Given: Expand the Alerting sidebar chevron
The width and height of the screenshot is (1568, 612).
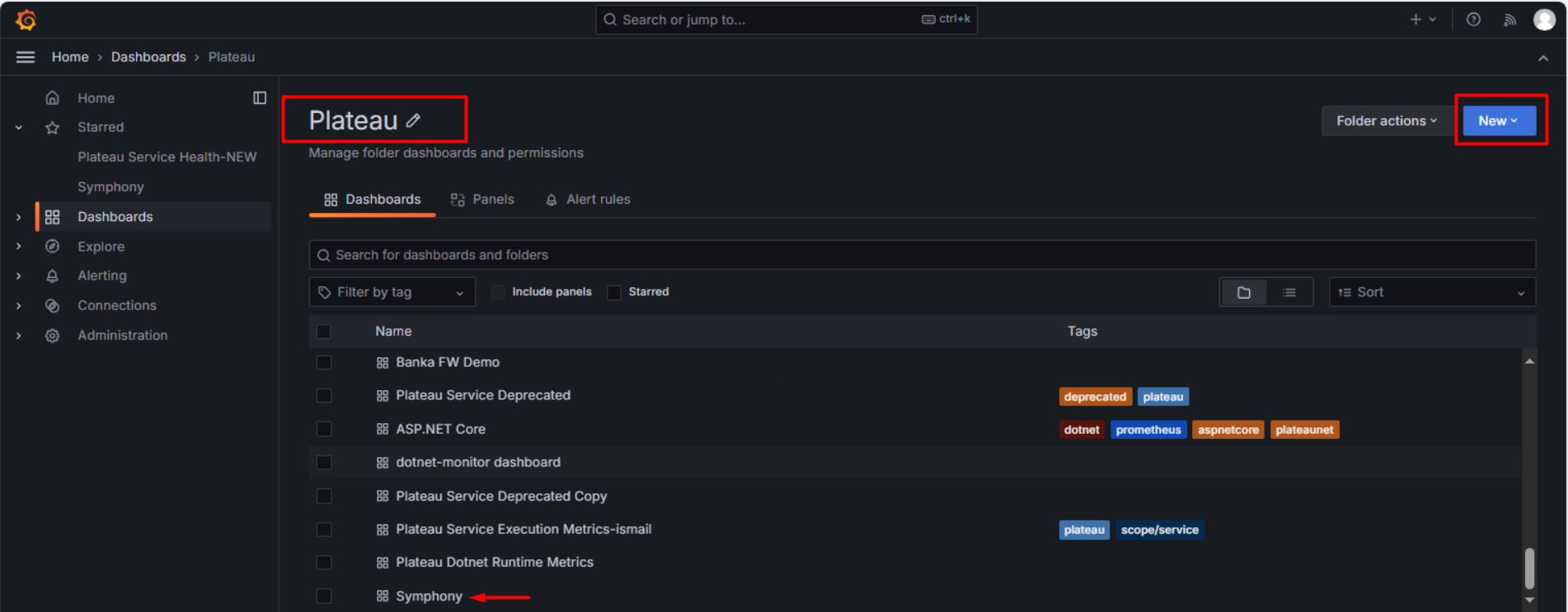Looking at the screenshot, I should pyautogui.click(x=19, y=276).
